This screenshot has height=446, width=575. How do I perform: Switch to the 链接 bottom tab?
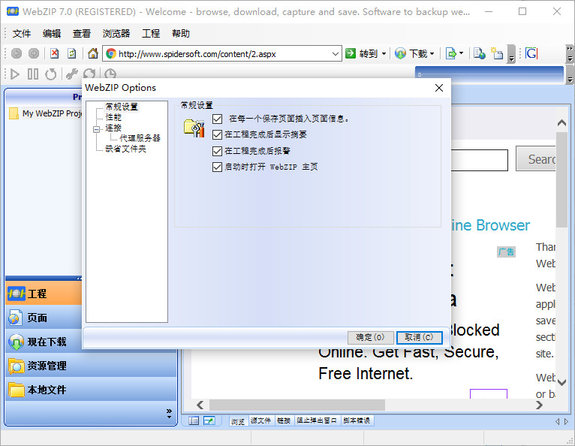tap(283, 421)
